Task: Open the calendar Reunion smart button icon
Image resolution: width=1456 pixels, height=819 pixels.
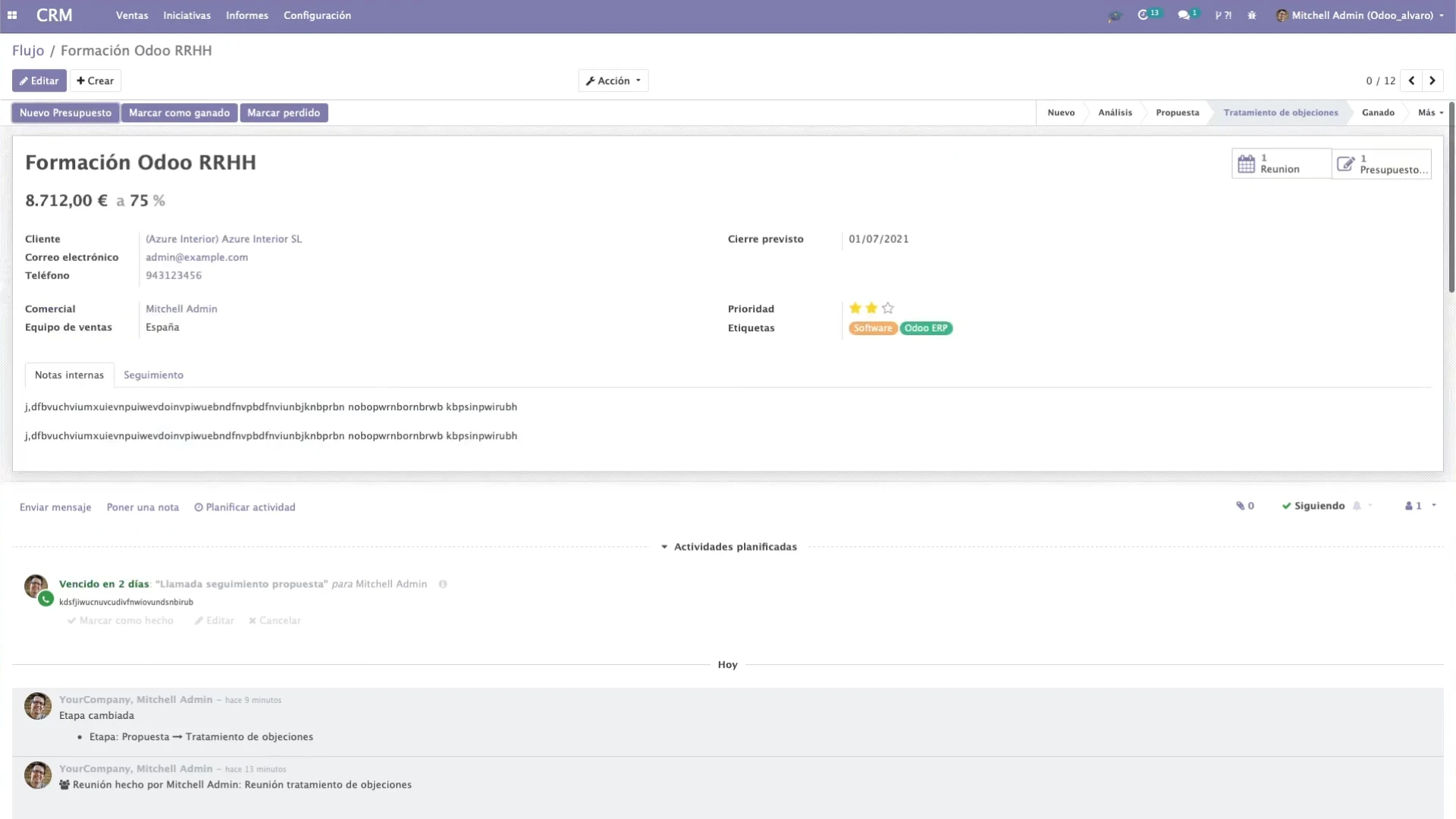Action: [x=1248, y=163]
